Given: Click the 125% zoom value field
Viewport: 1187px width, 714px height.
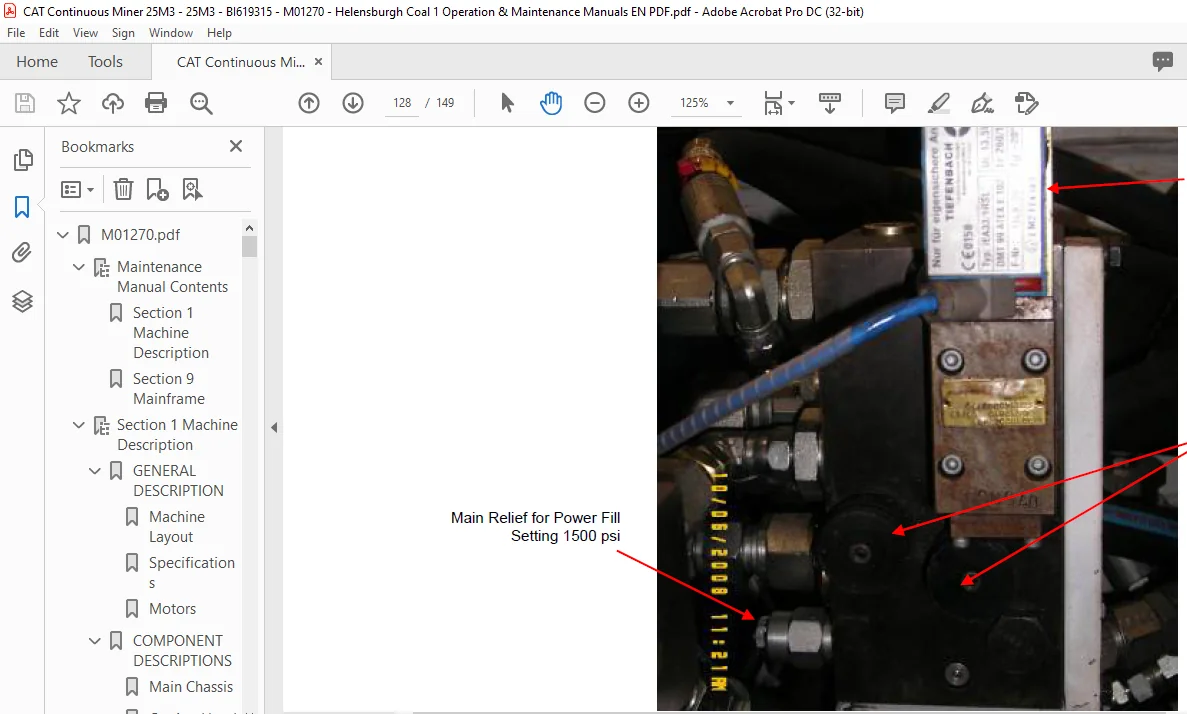Looking at the screenshot, I should [694, 103].
